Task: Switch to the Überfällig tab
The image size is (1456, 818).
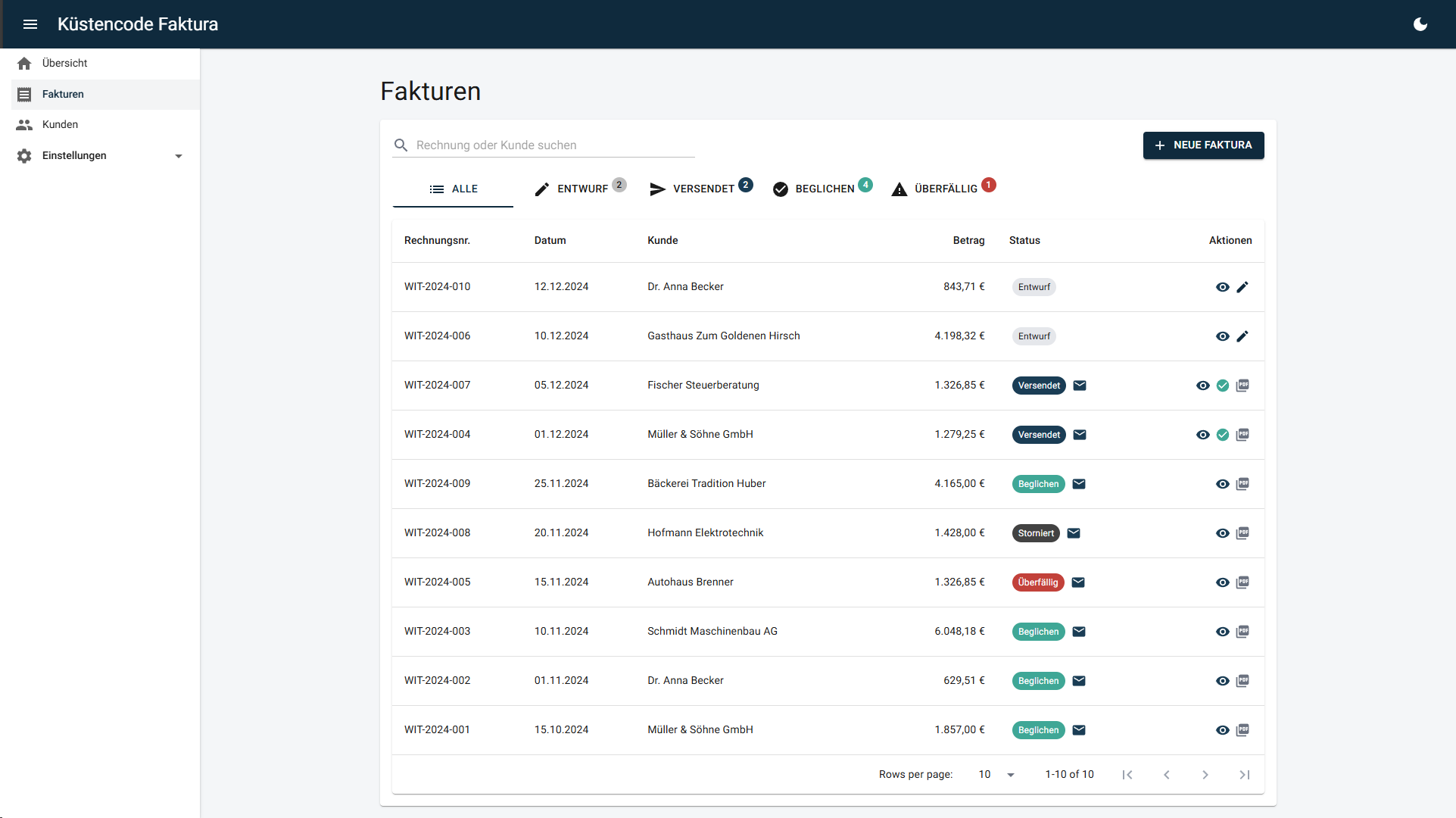Action: click(x=944, y=189)
